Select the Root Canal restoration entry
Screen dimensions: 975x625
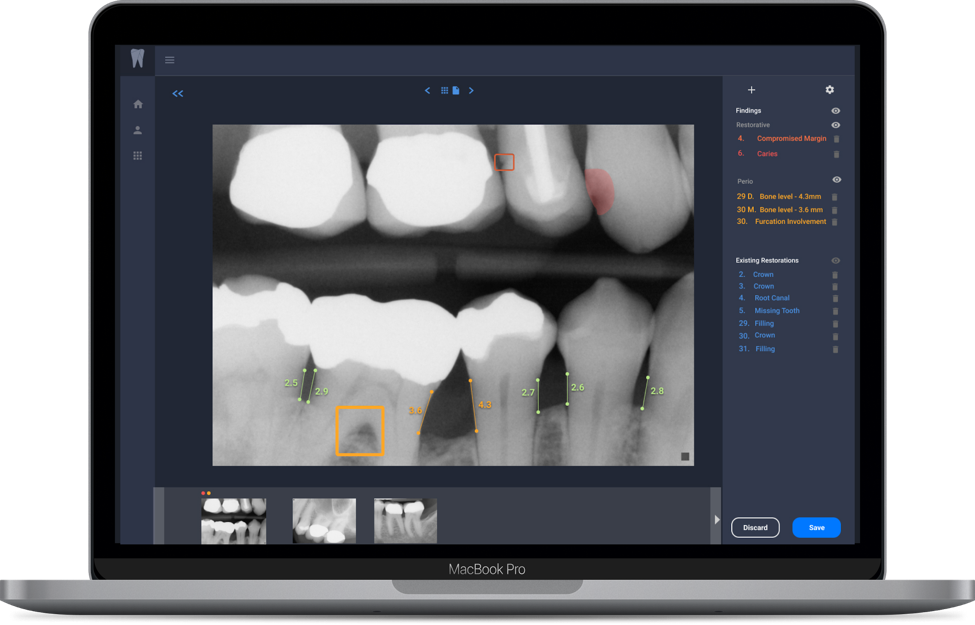click(770, 298)
